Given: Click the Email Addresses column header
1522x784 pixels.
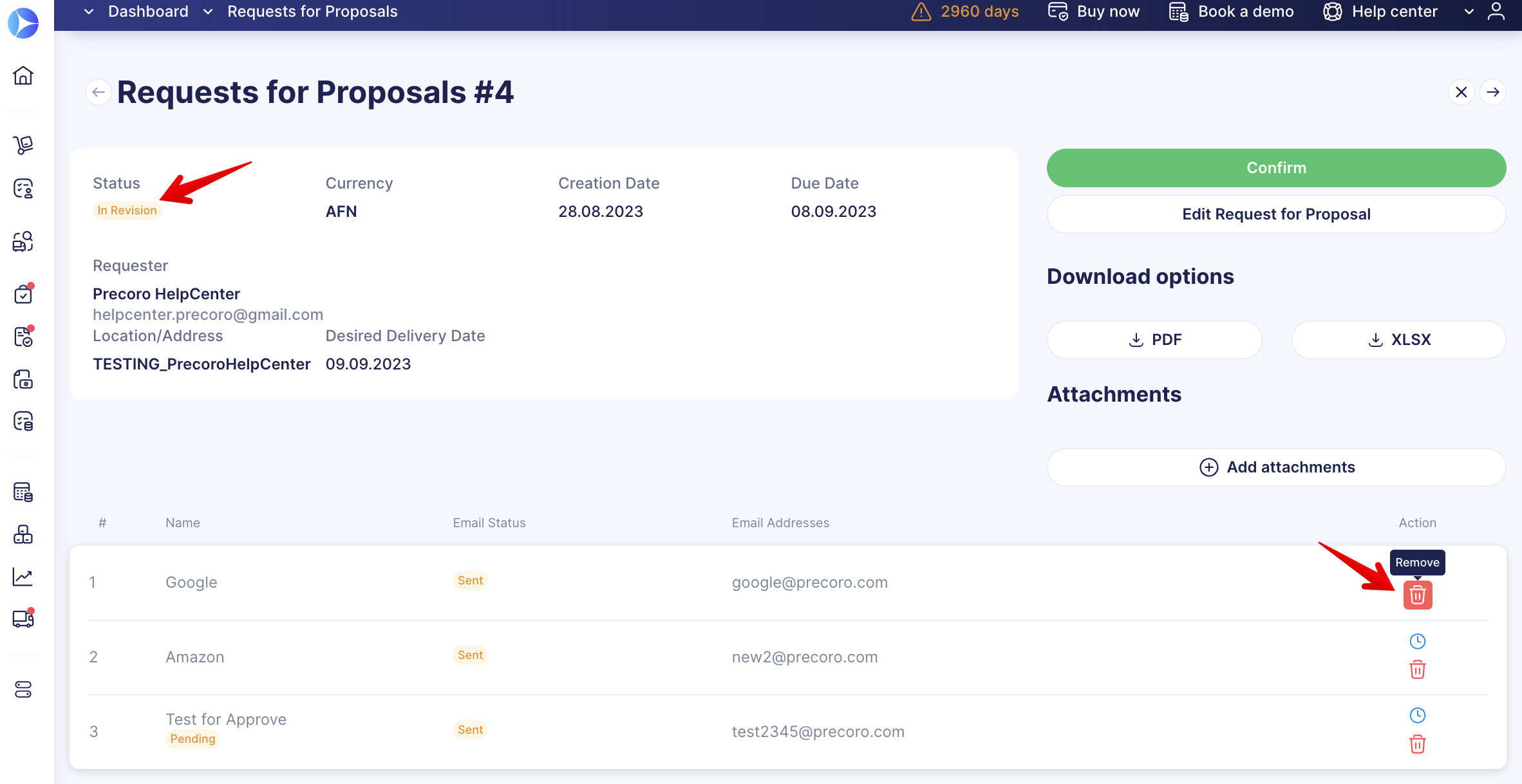Looking at the screenshot, I should click(780, 523).
